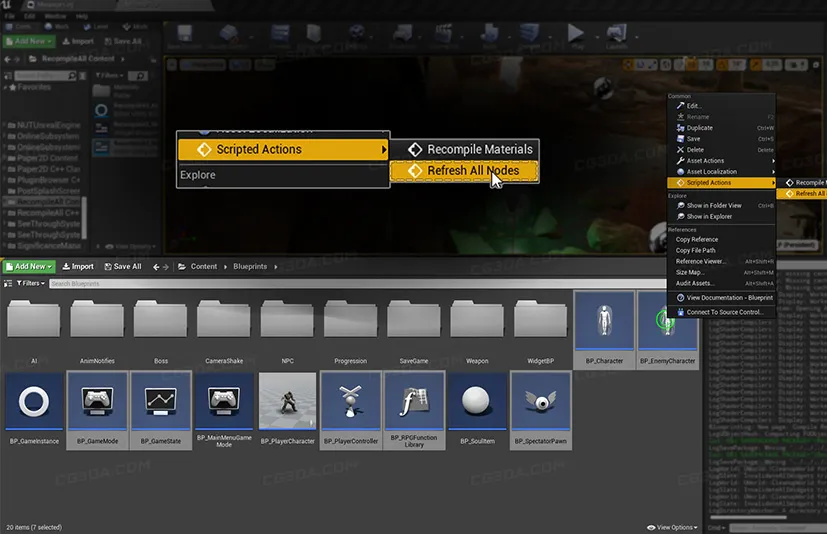Click the '20 items (7 selected)' status text

(x=34, y=527)
